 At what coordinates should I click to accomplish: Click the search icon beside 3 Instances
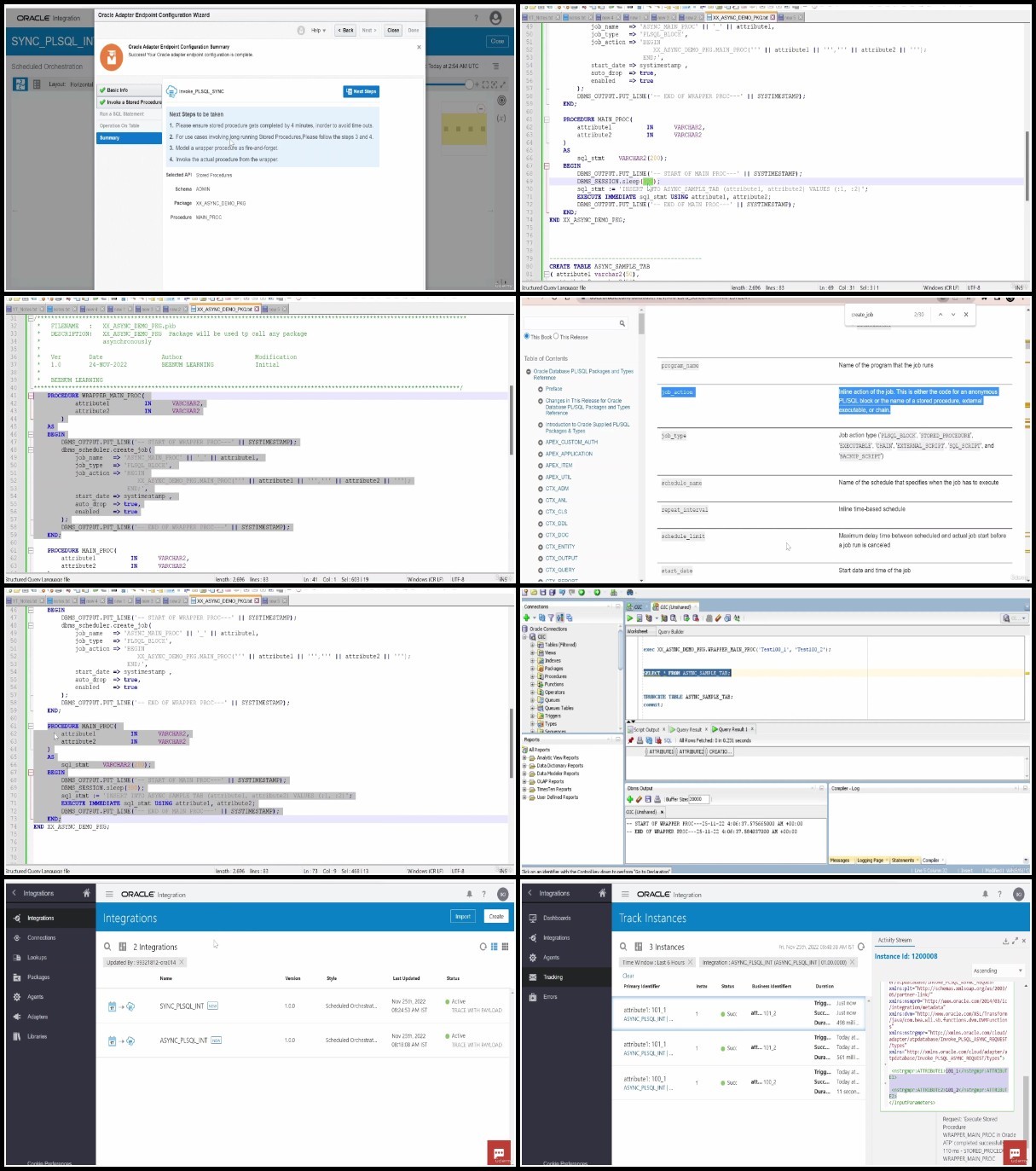click(624, 947)
